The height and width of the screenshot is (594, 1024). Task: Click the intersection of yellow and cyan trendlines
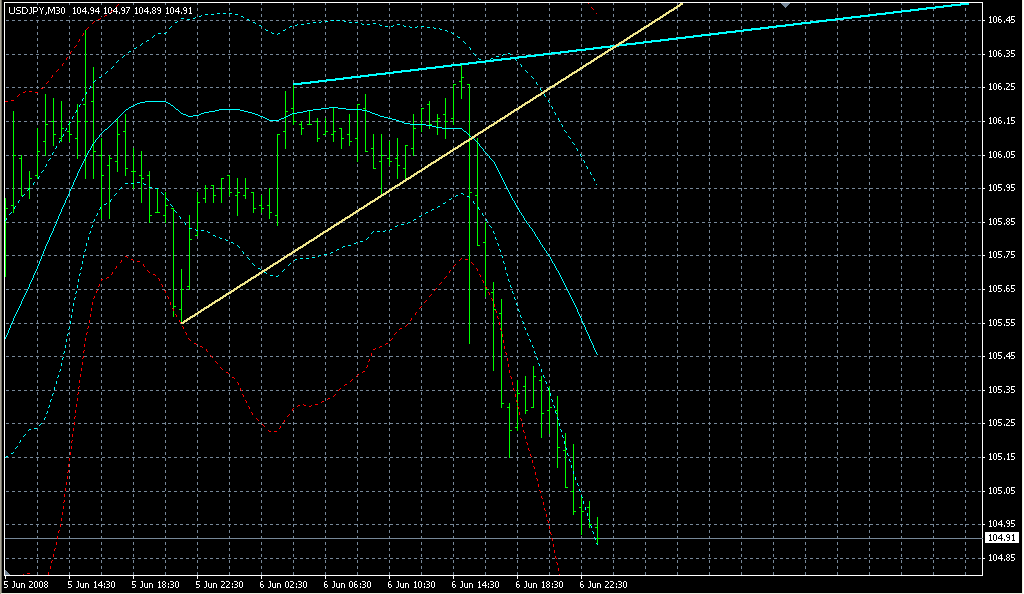(x=617, y=45)
